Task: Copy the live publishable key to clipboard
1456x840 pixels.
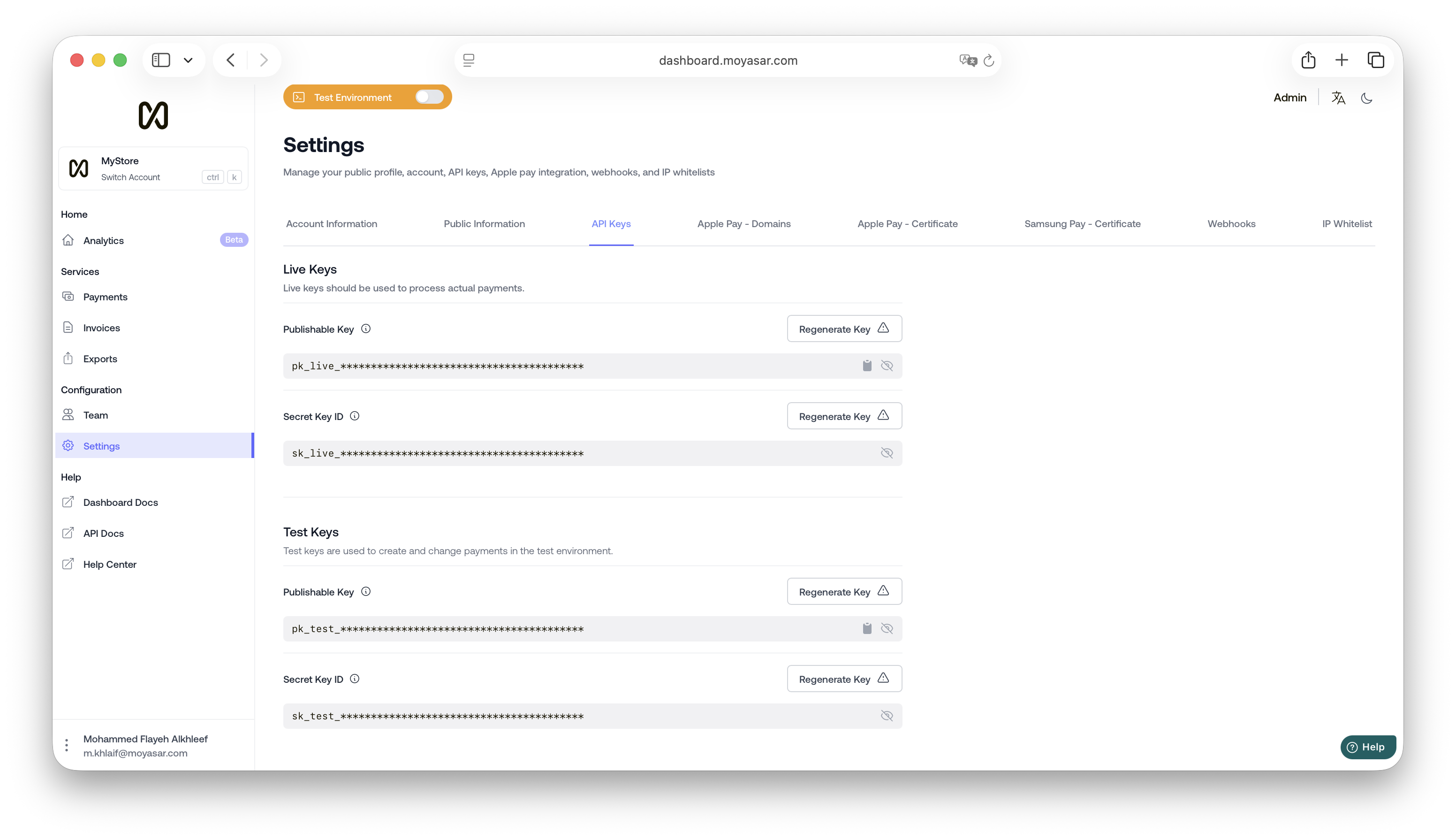Action: 867,365
